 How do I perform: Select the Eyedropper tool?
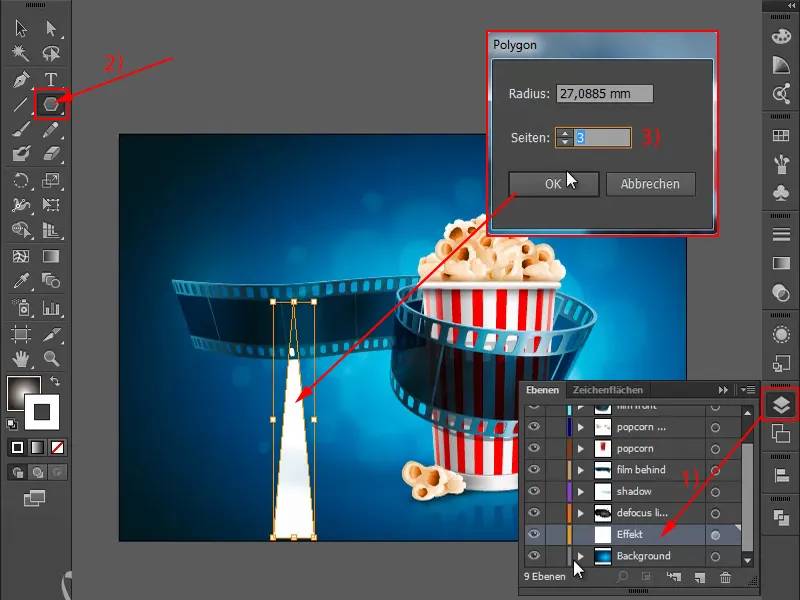[x=21, y=280]
